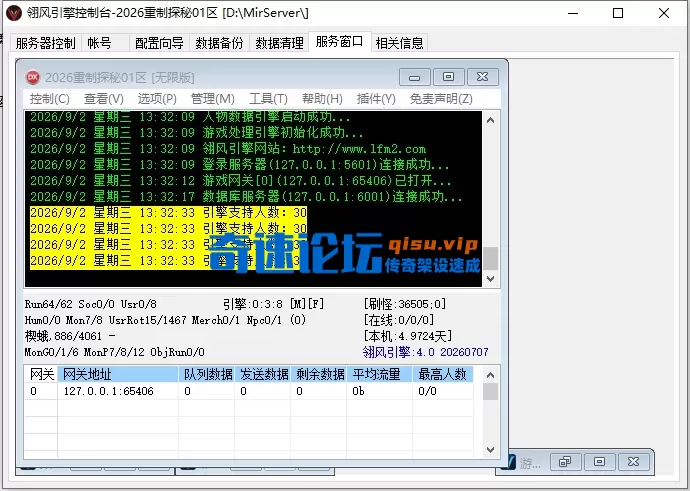Click the Run64/62 Soc0/0 Usr0/8 status text
The height and width of the screenshot is (491, 690).
(91, 304)
